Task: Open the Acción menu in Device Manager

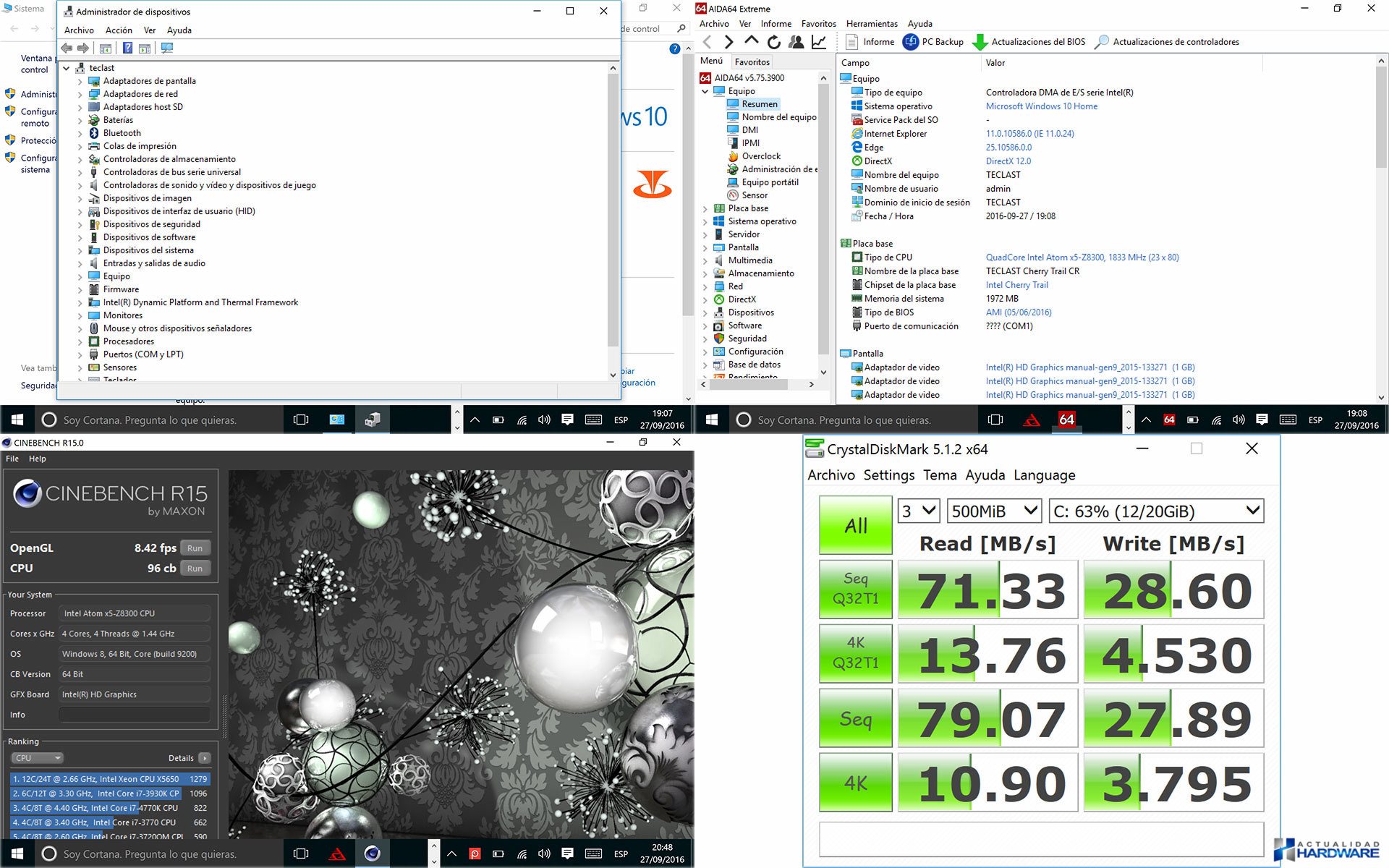Action: [x=119, y=30]
